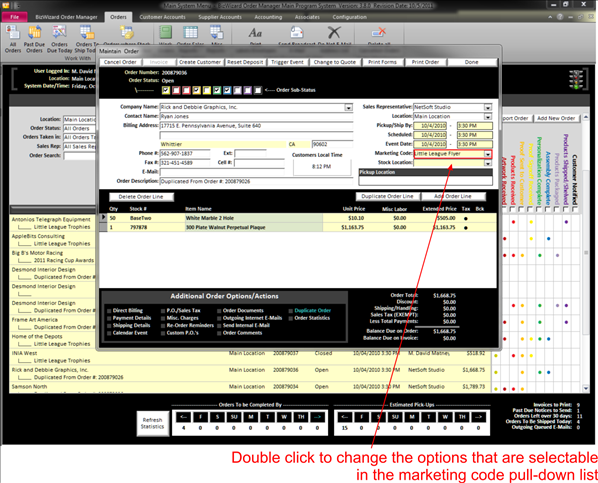Click the forward arrow in Orders To be Completed By
The height and width of the screenshot is (483, 598).
(x=318, y=417)
